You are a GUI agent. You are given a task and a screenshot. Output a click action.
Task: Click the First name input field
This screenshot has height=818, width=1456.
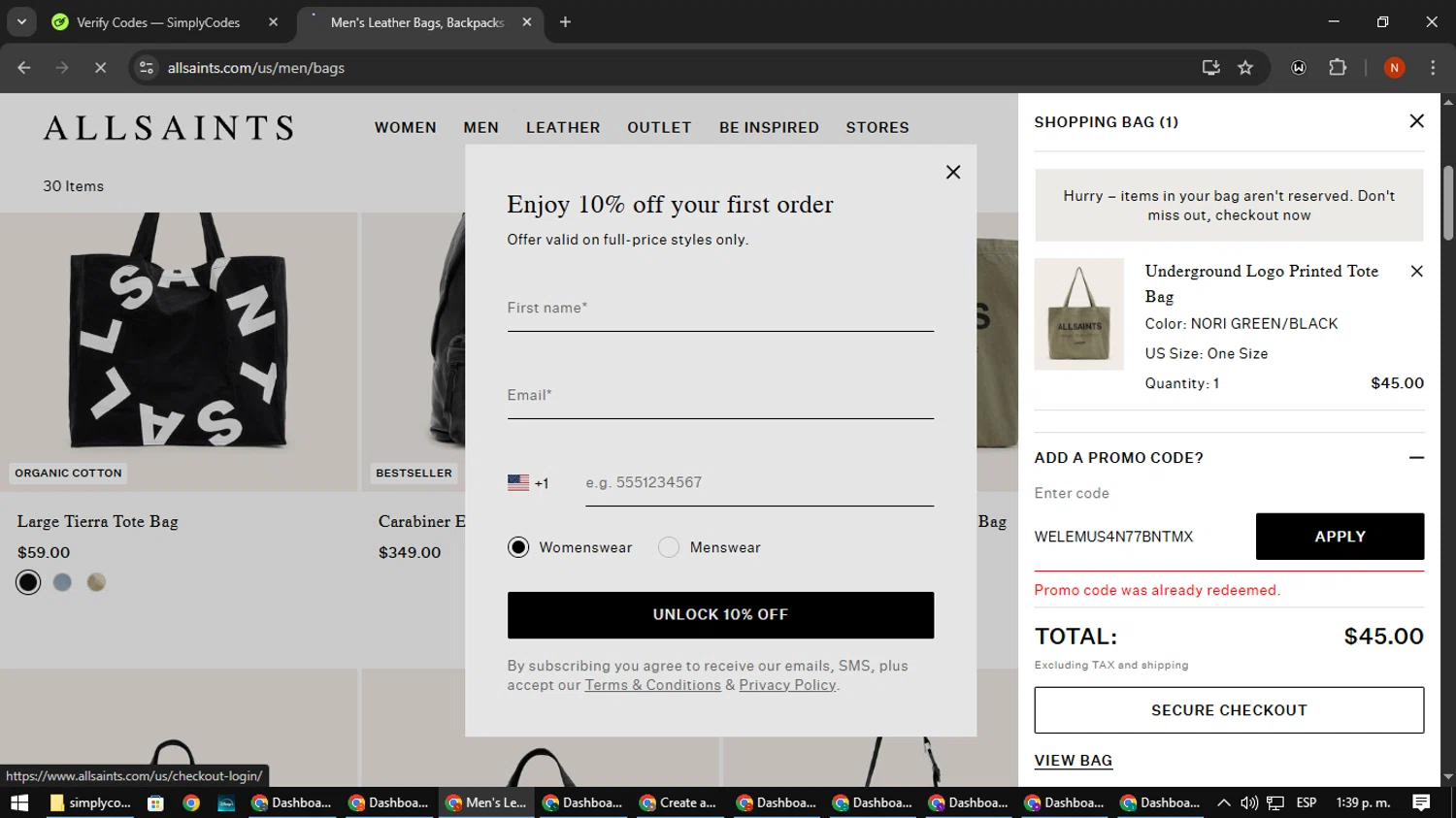click(720, 309)
